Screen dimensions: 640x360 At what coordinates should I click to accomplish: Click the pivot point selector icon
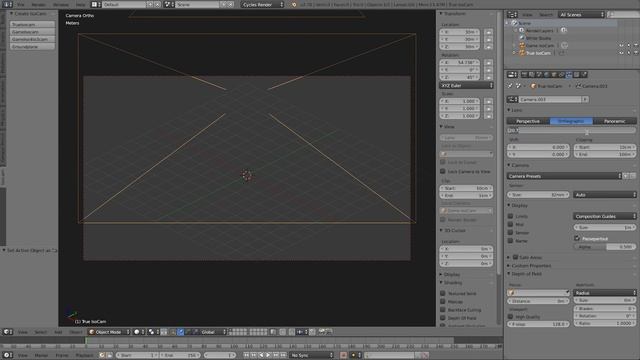pos(153,332)
